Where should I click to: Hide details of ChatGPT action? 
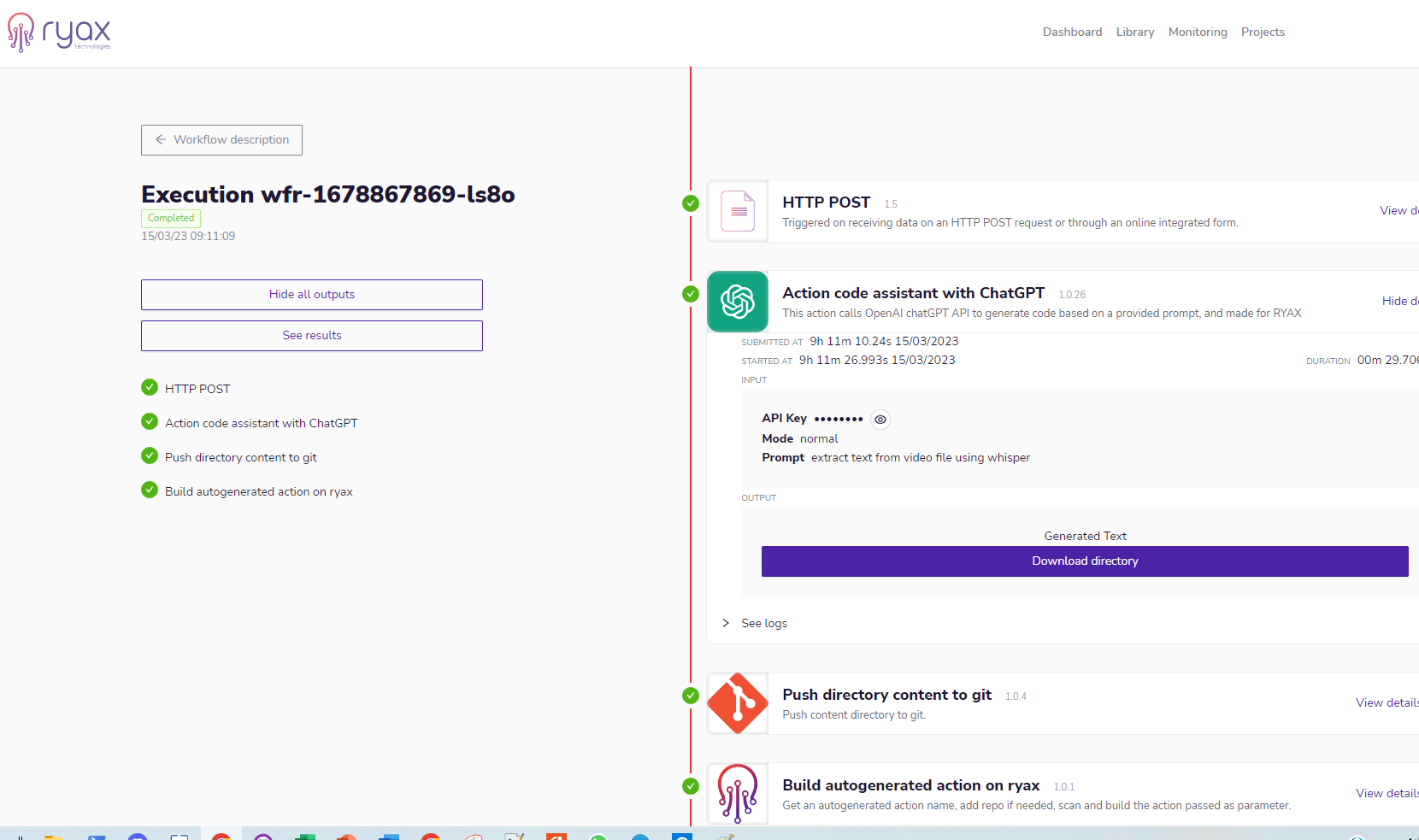[1400, 301]
